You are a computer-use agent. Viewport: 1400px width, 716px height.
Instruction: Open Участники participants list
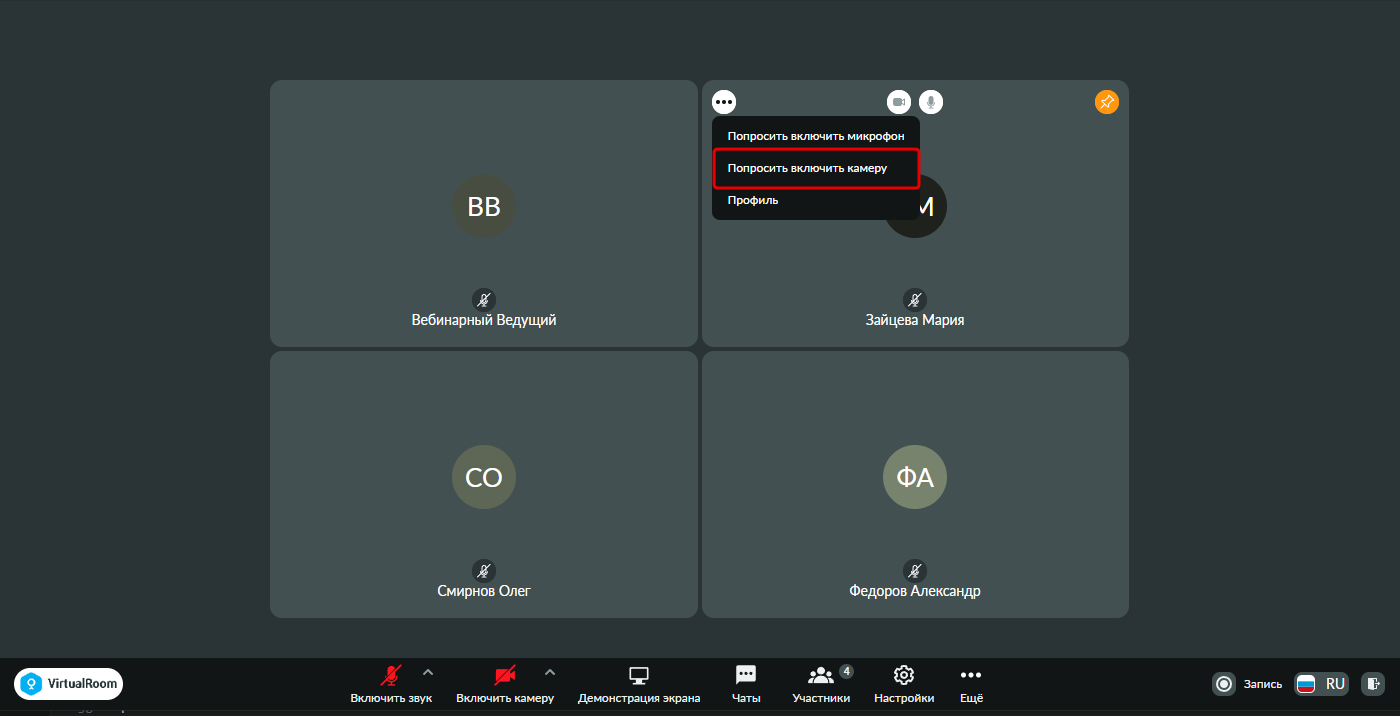point(821,685)
